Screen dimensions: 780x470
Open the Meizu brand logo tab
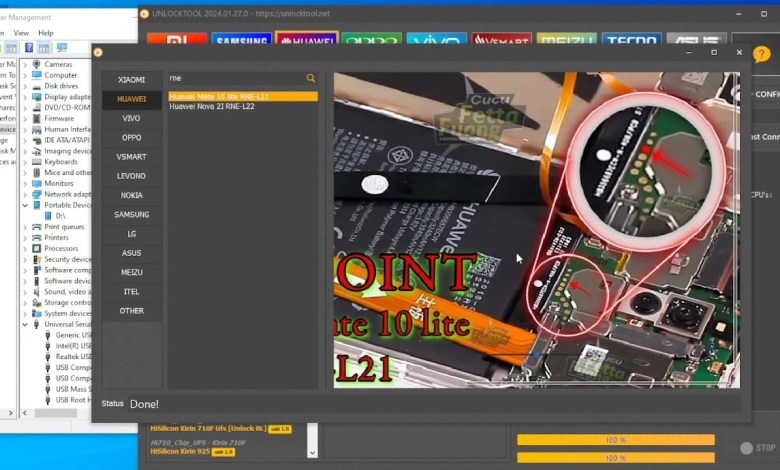pos(565,40)
